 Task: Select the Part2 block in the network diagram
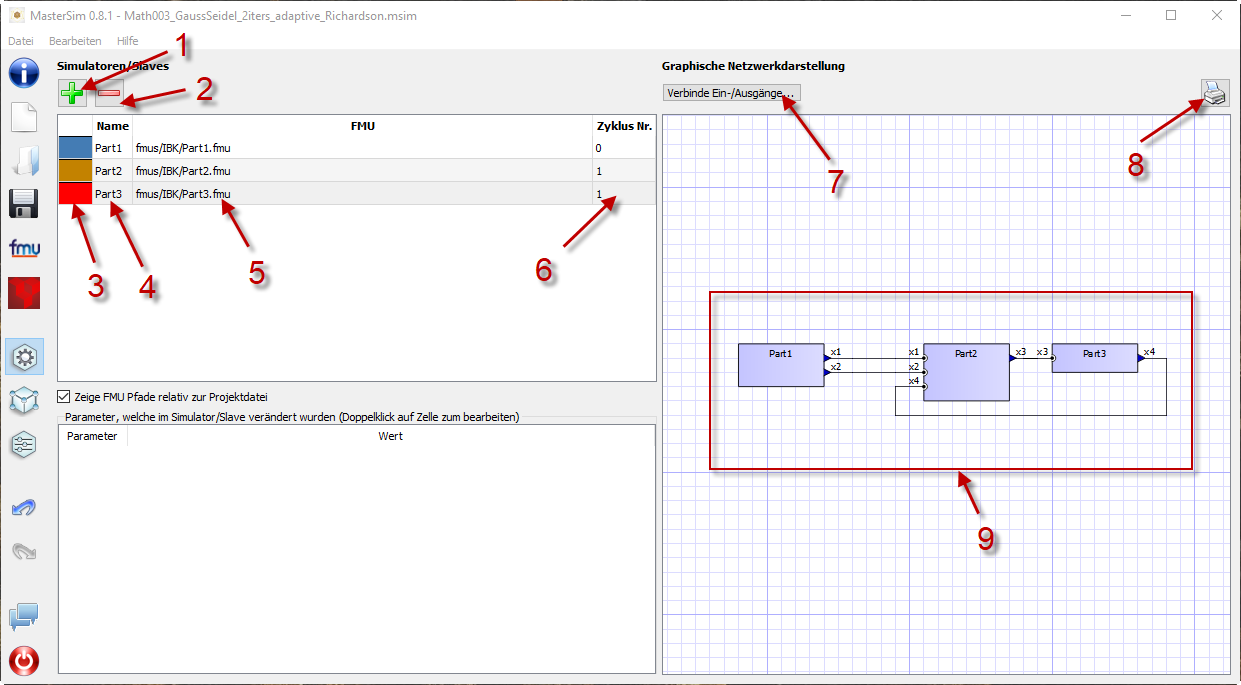(x=966, y=372)
